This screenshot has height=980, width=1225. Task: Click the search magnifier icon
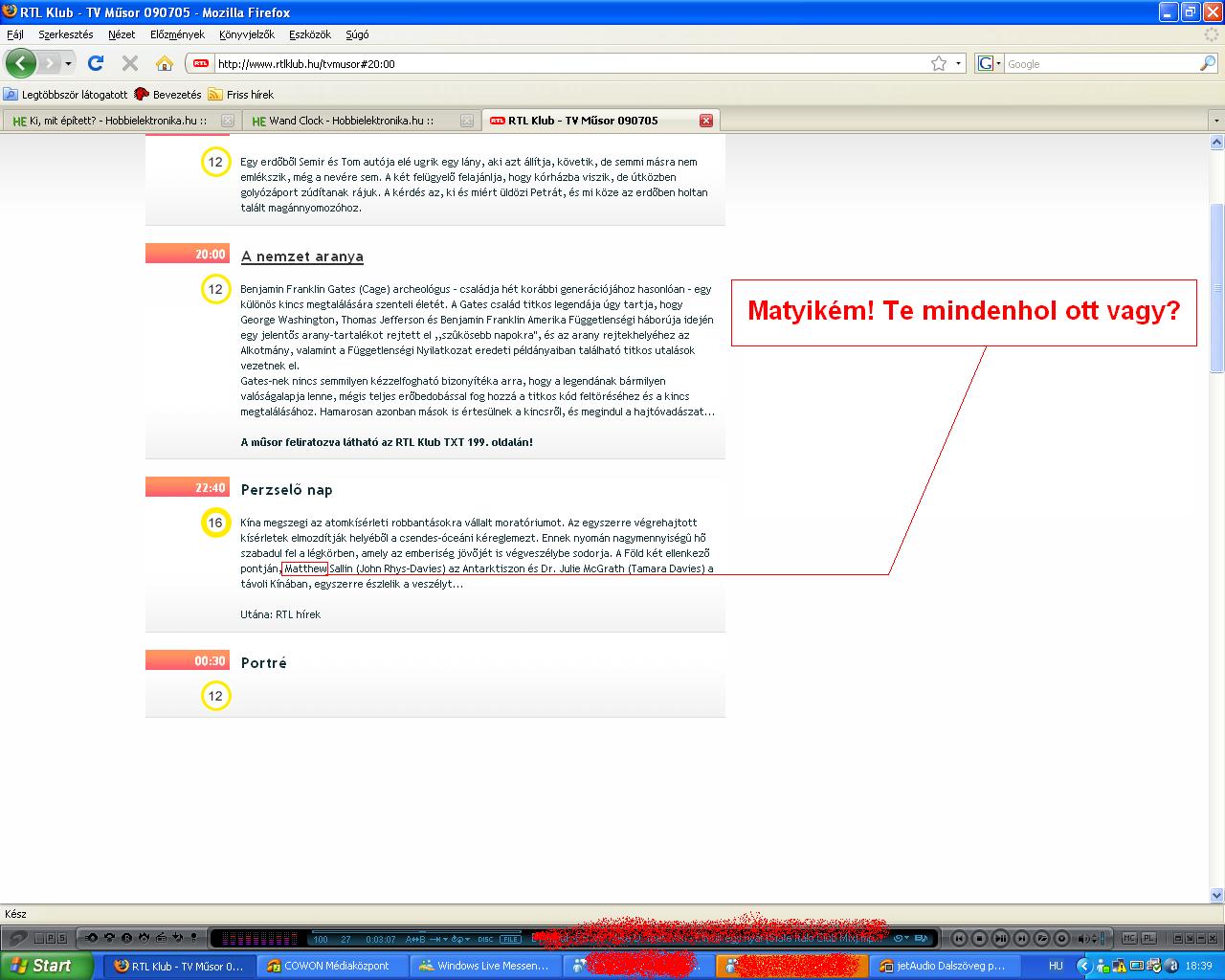(1208, 63)
